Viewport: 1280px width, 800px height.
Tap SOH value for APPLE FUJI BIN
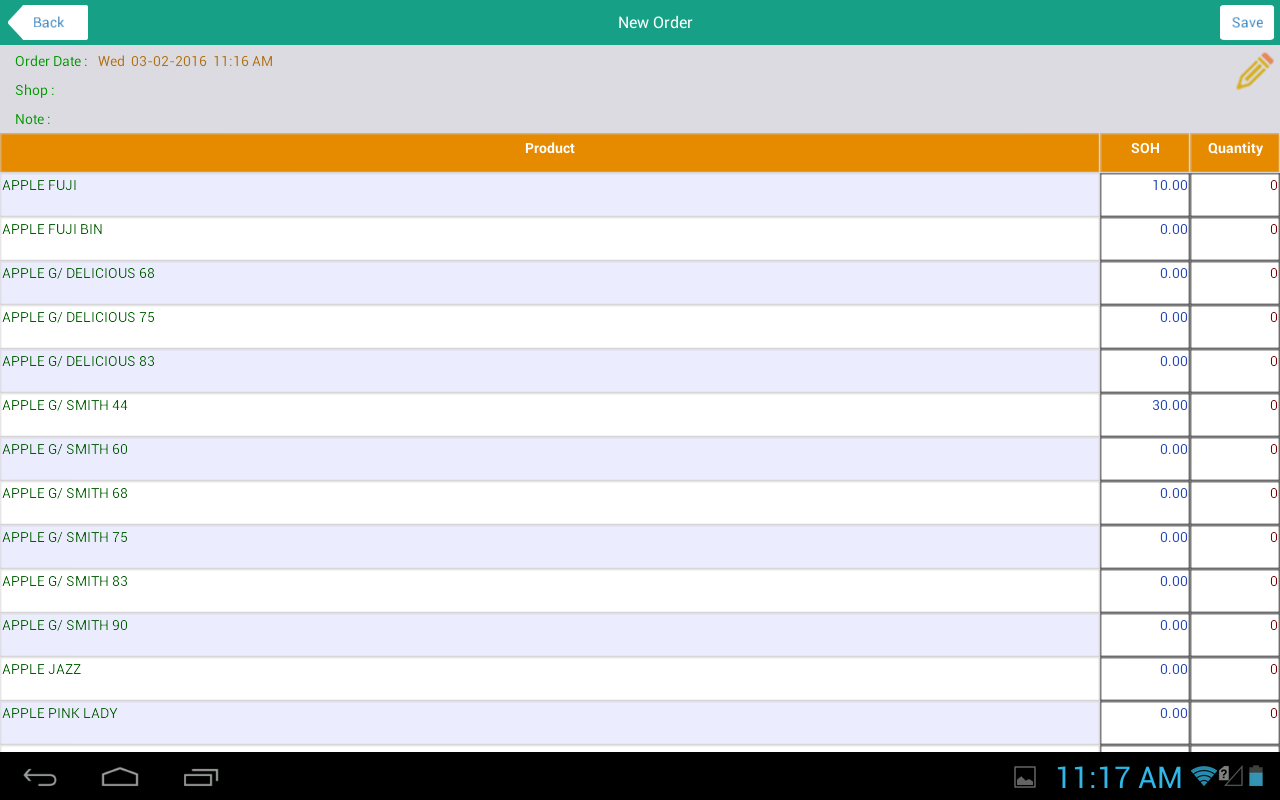point(1145,239)
